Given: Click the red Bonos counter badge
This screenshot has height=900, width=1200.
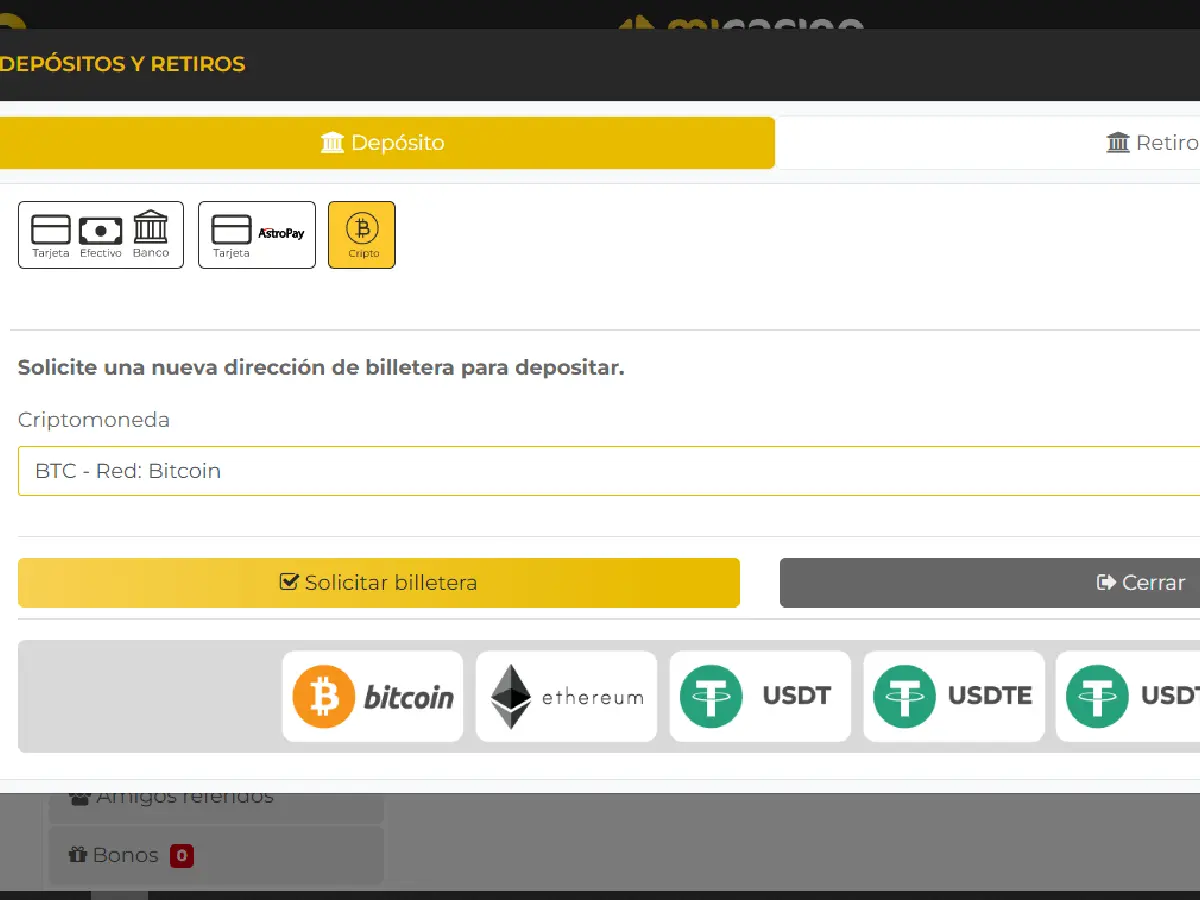Looking at the screenshot, I should 181,856.
